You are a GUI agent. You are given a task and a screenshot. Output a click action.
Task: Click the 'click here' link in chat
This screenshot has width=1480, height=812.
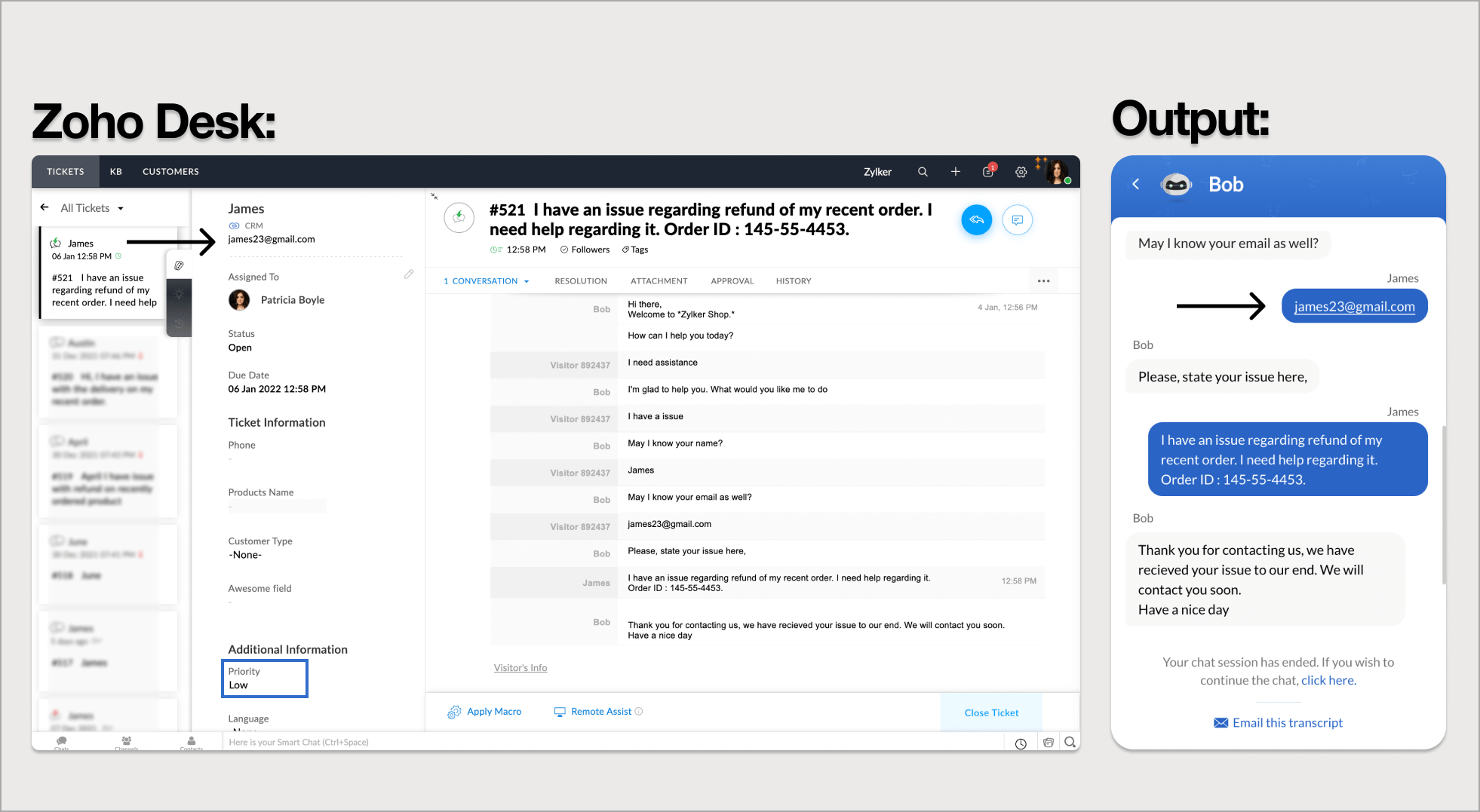[1328, 680]
